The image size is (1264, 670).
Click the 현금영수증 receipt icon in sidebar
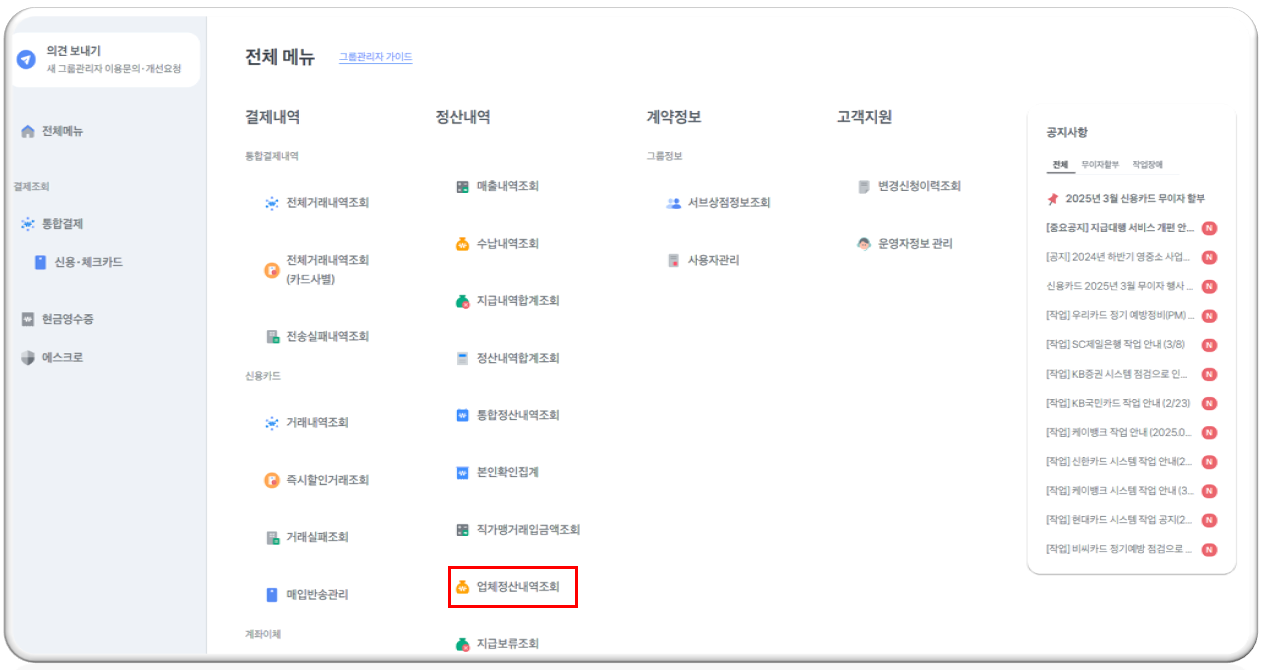coord(28,320)
